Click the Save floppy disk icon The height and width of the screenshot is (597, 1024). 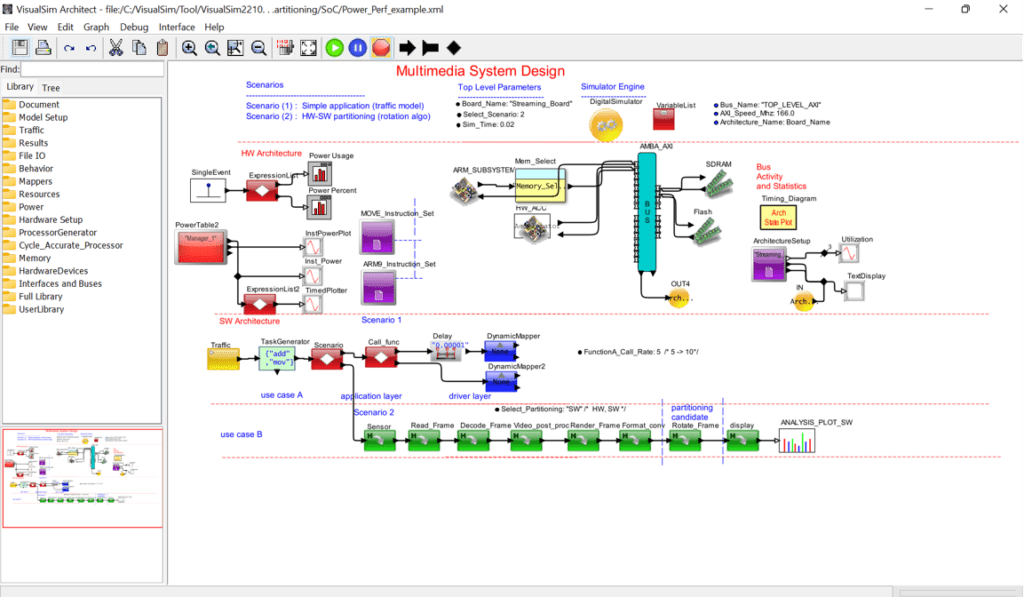click(x=20, y=47)
